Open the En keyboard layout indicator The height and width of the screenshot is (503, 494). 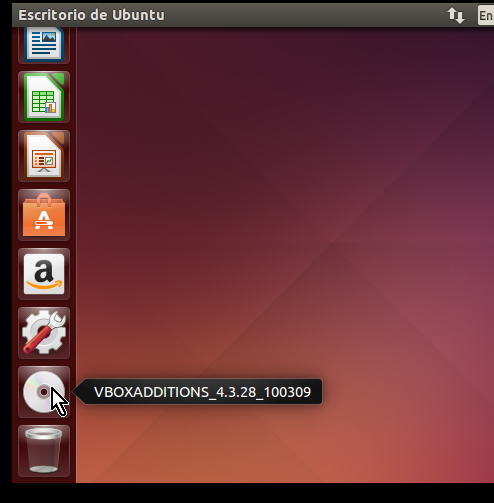486,15
